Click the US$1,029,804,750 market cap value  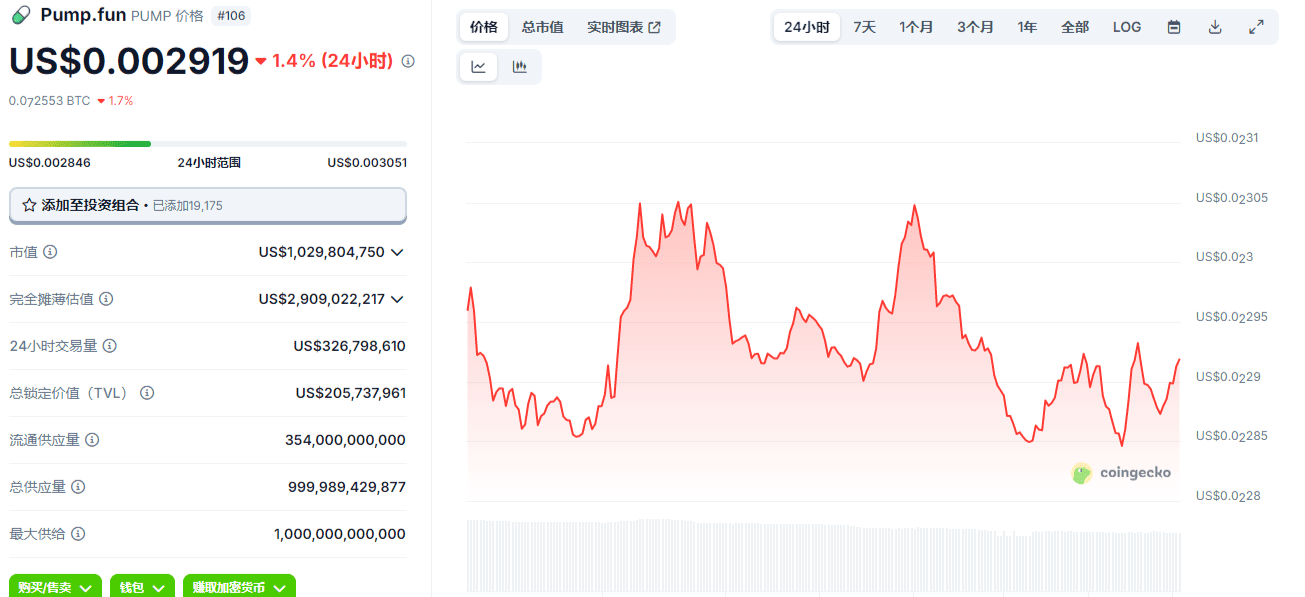pos(321,252)
